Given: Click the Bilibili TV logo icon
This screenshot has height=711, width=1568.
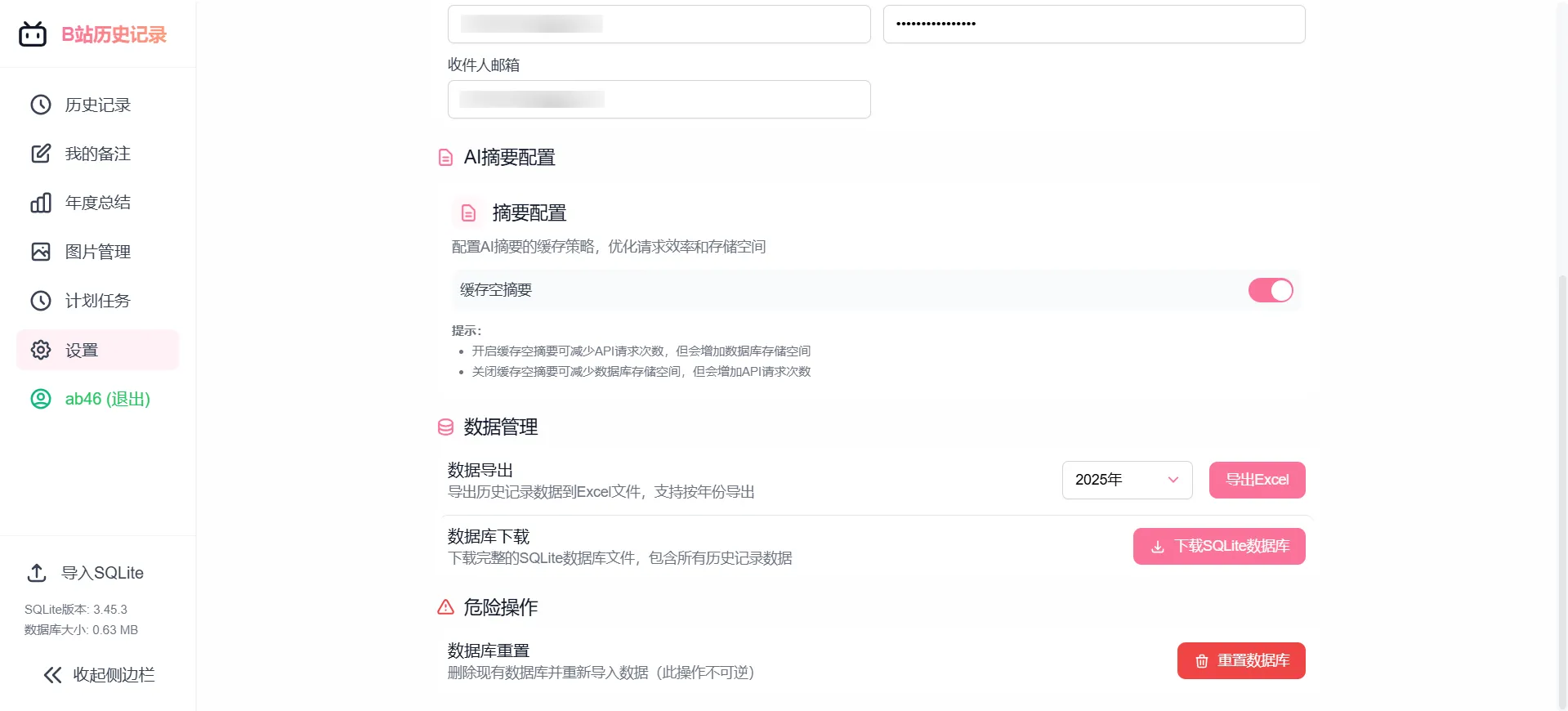Looking at the screenshot, I should 33,34.
